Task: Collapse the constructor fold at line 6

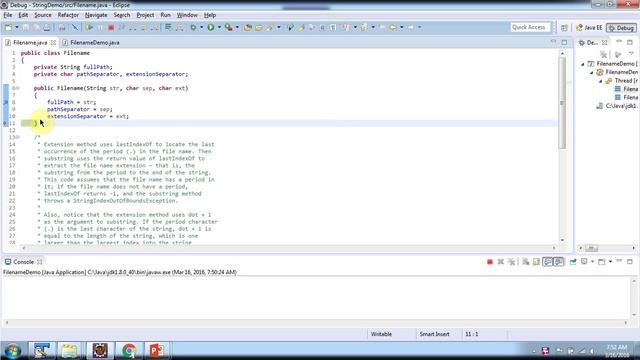Action: (18, 88)
